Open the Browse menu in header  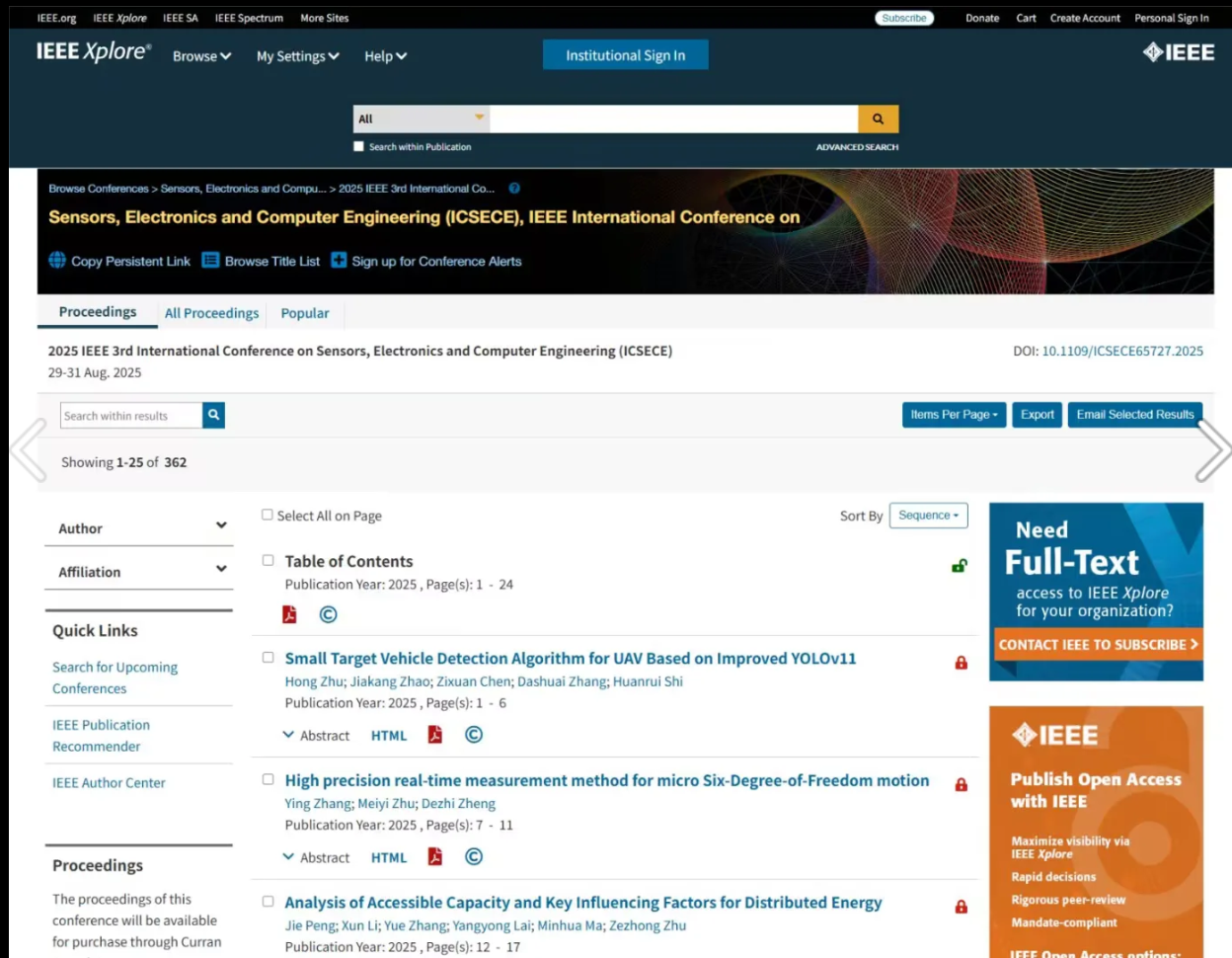pyautogui.click(x=201, y=56)
